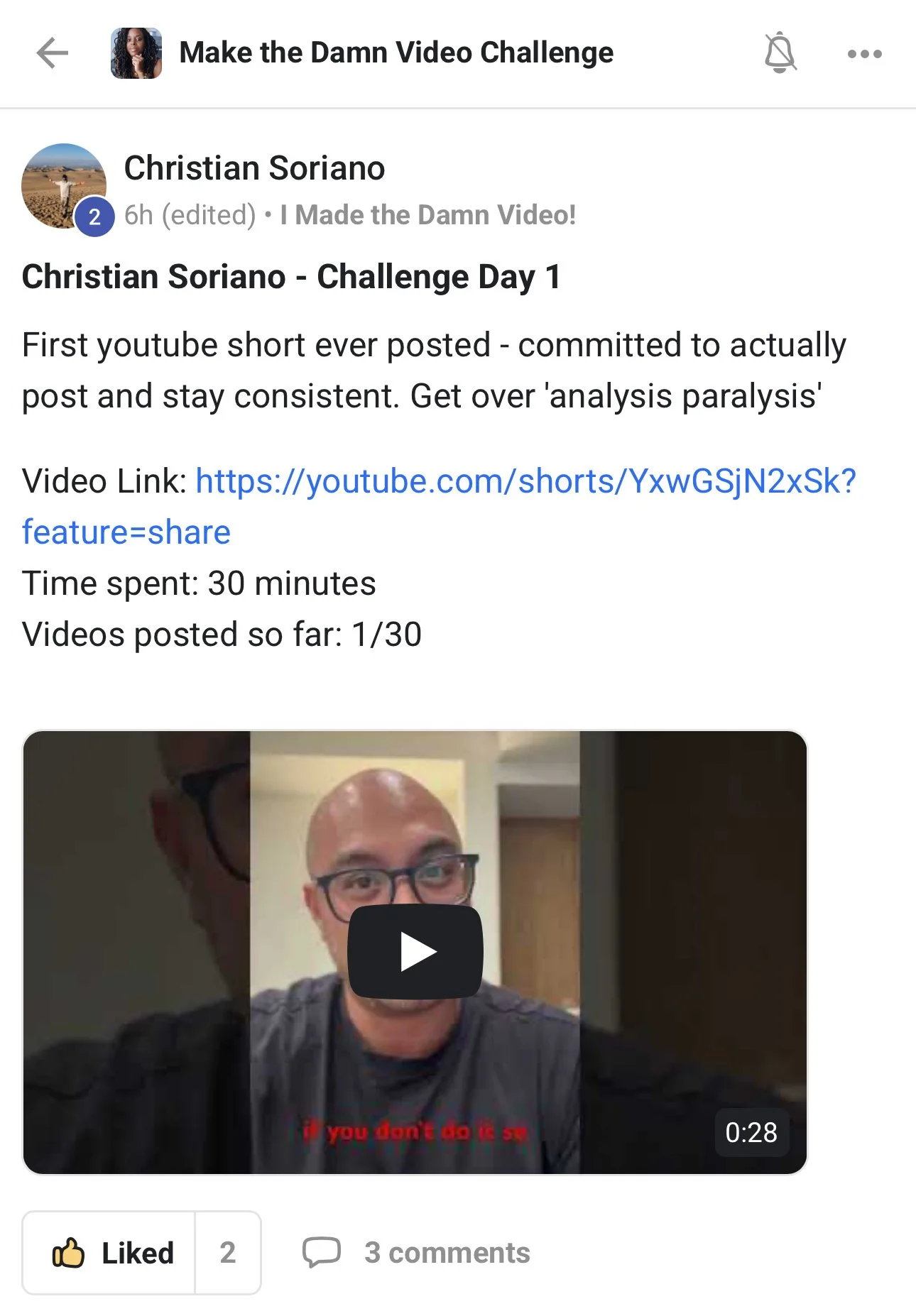Open the video thumbnail preview
Image resolution: width=916 pixels, height=1316 pixels.
click(415, 952)
